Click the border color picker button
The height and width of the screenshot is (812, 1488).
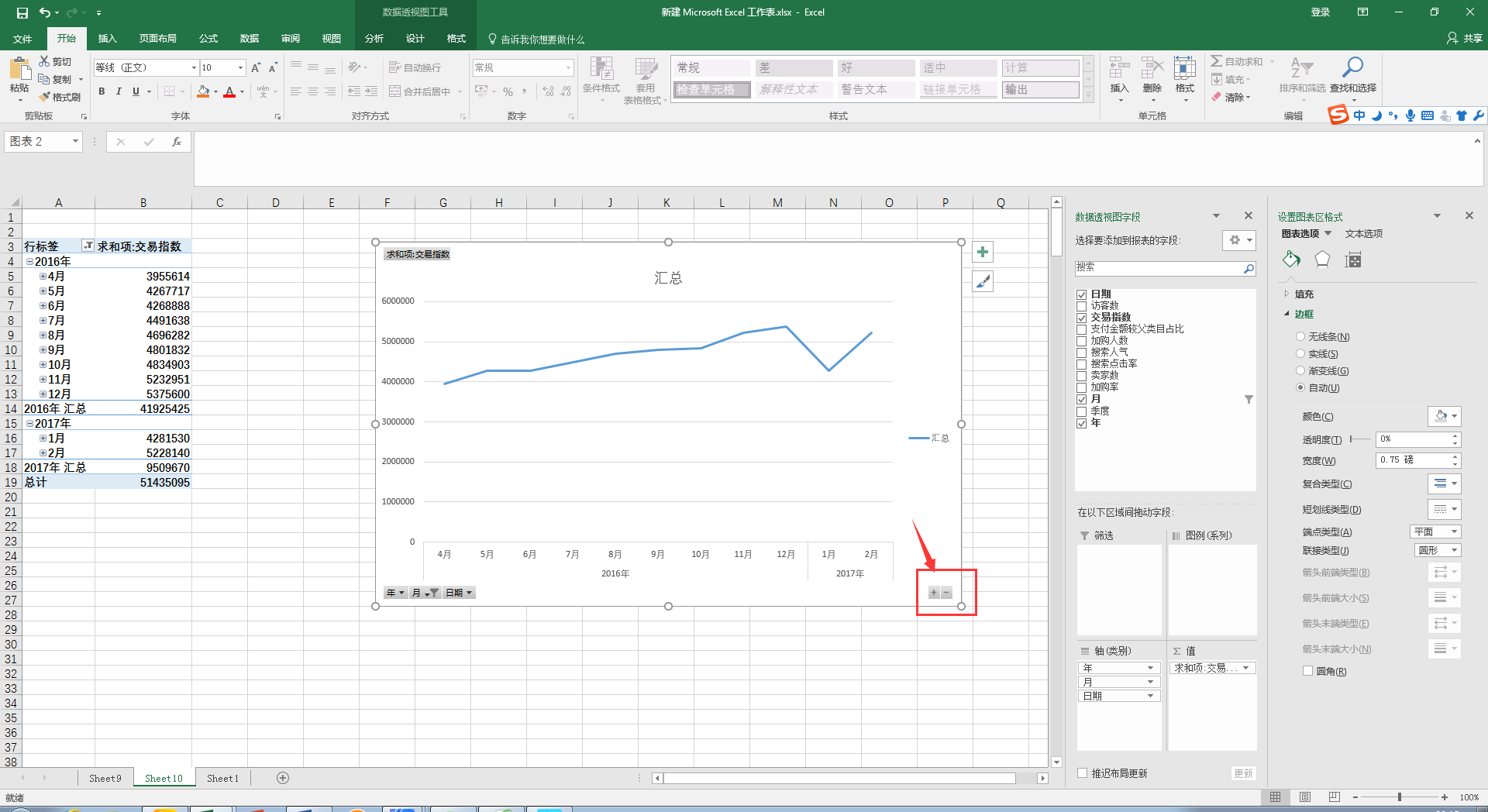(1444, 417)
